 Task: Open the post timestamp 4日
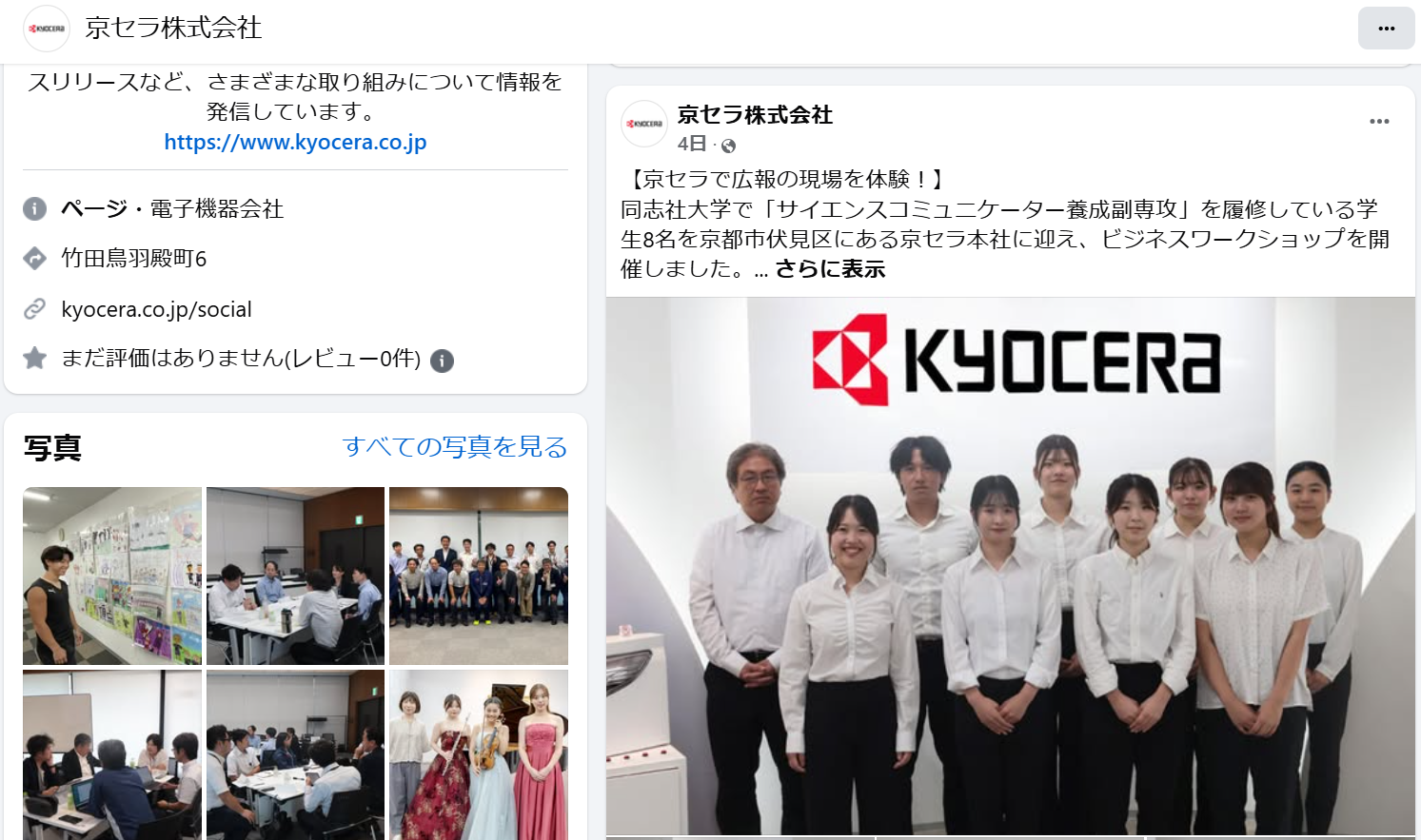(x=692, y=144)
